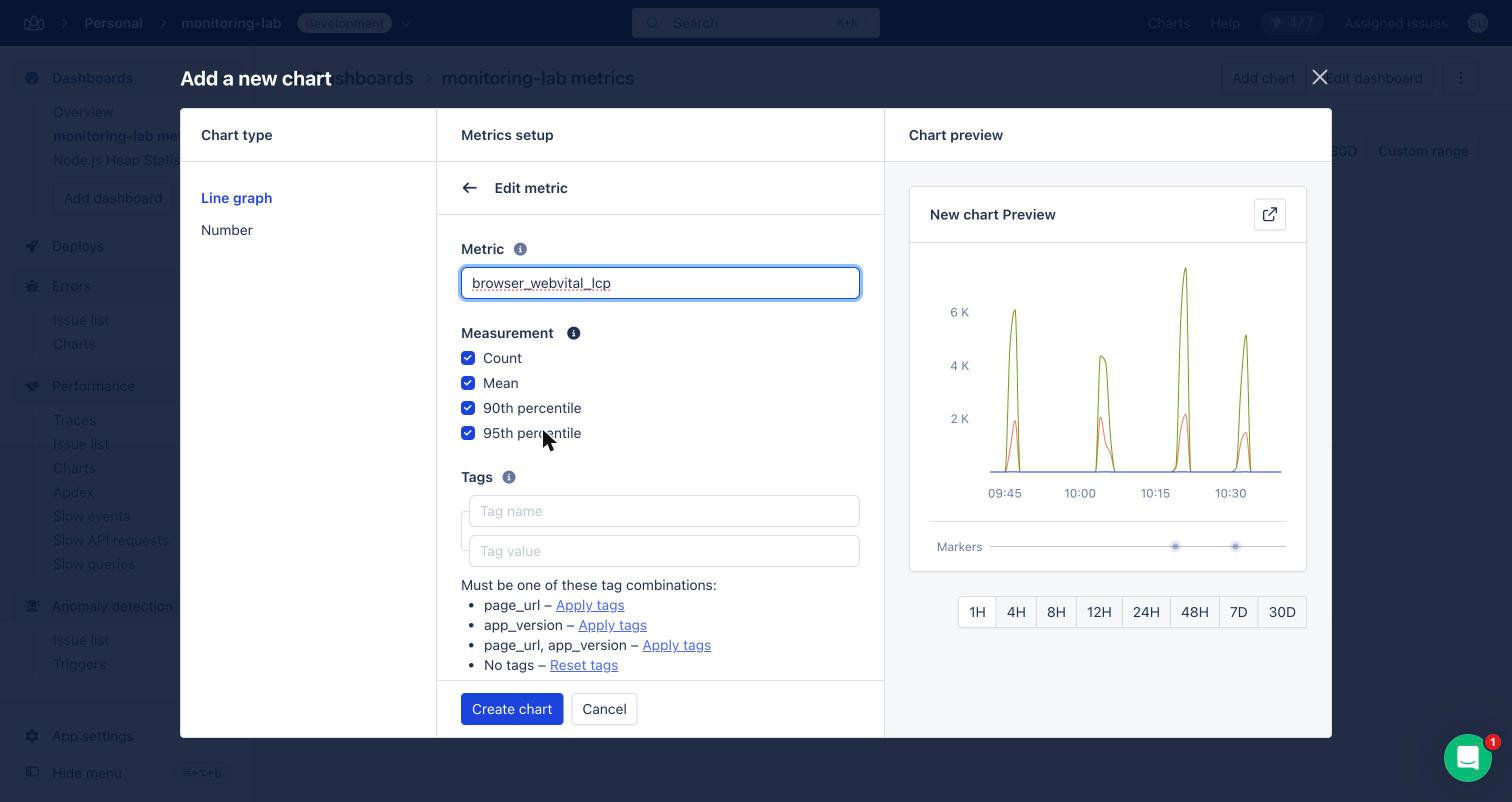Click the user avatar icon in the header
The height and width of the screenshot is (802, 1512).
[1478, 23]
